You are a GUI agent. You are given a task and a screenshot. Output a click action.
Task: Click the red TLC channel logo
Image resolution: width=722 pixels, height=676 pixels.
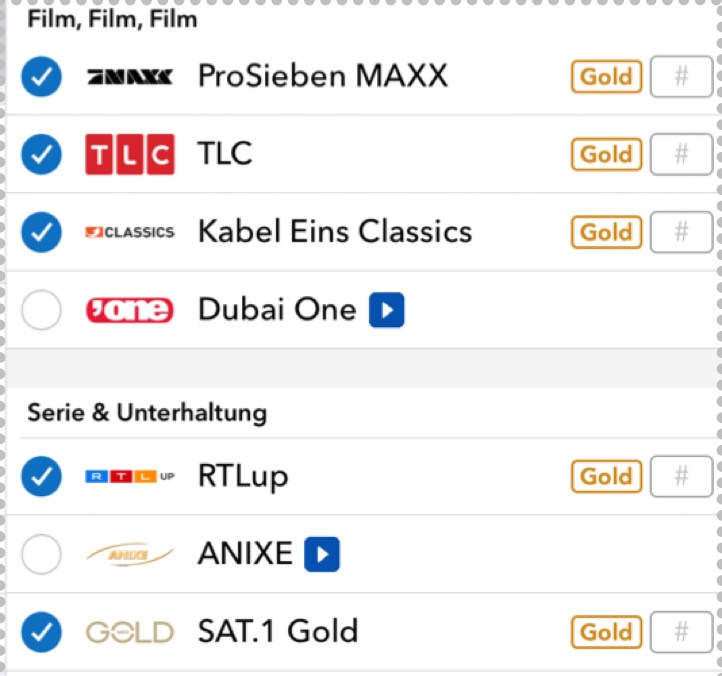130,154
